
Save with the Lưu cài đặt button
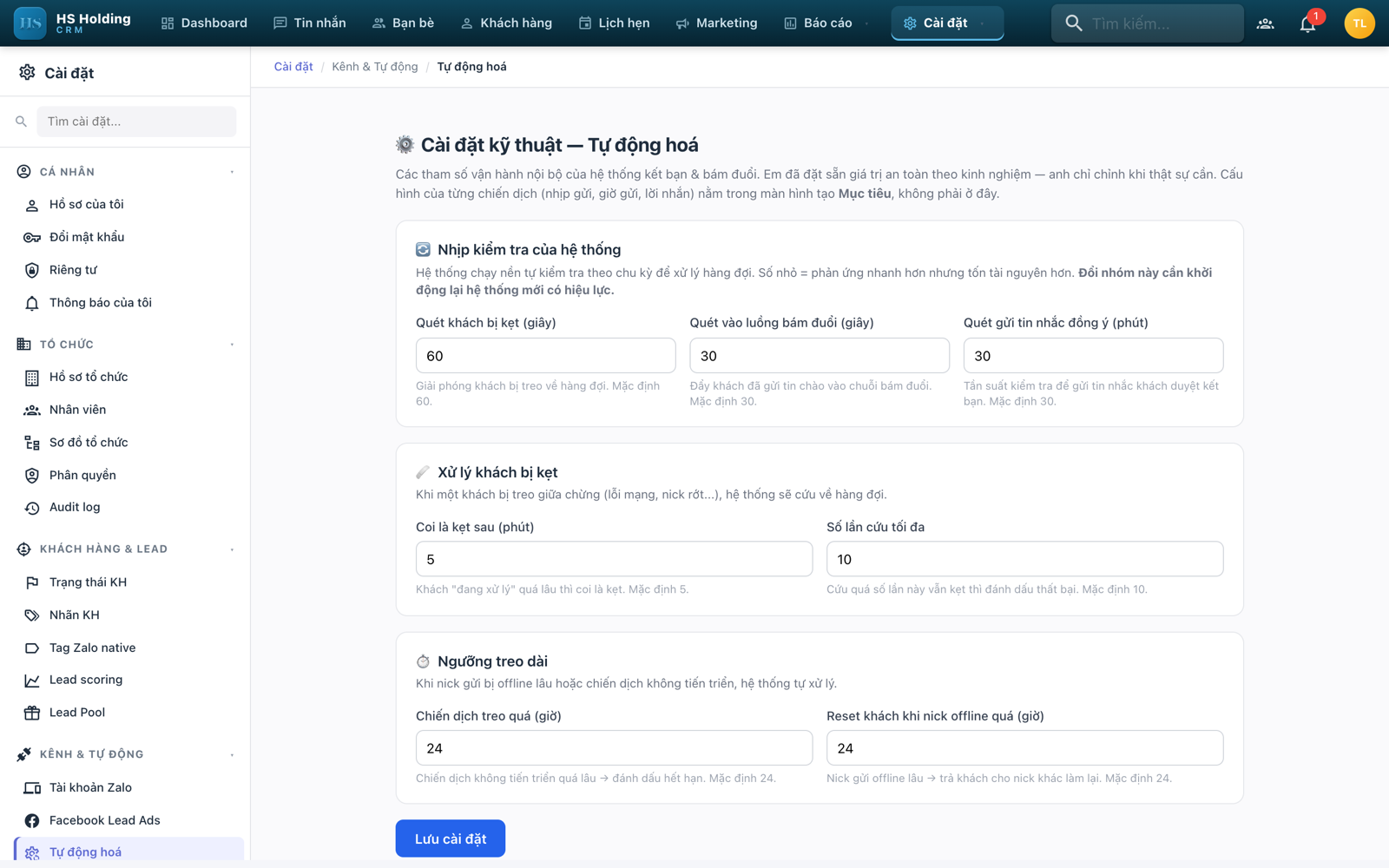click(x=451, y=838)
